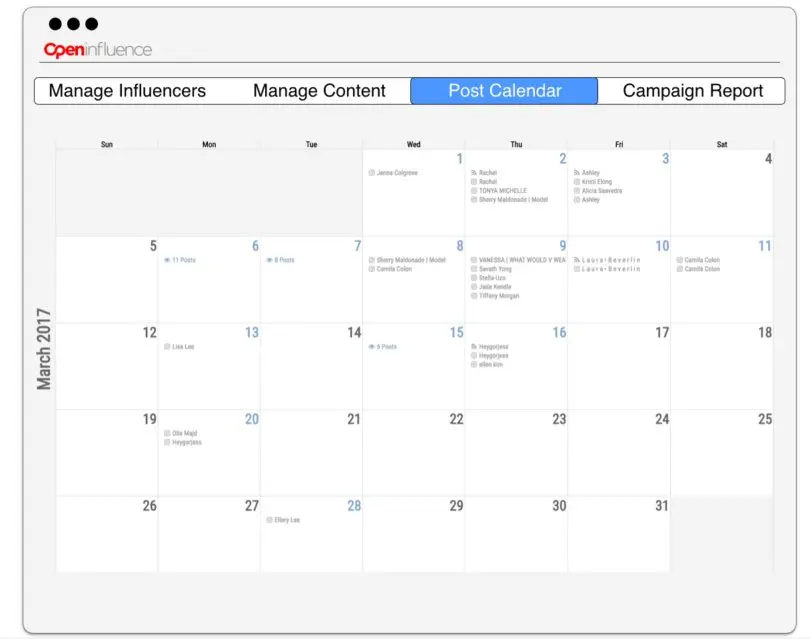Select the March 28 date number

353,506
